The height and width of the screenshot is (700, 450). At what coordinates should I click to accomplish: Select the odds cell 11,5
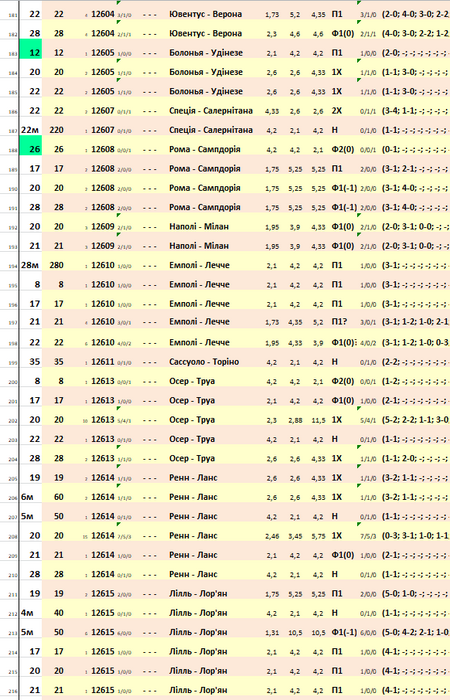pos(318,420)
